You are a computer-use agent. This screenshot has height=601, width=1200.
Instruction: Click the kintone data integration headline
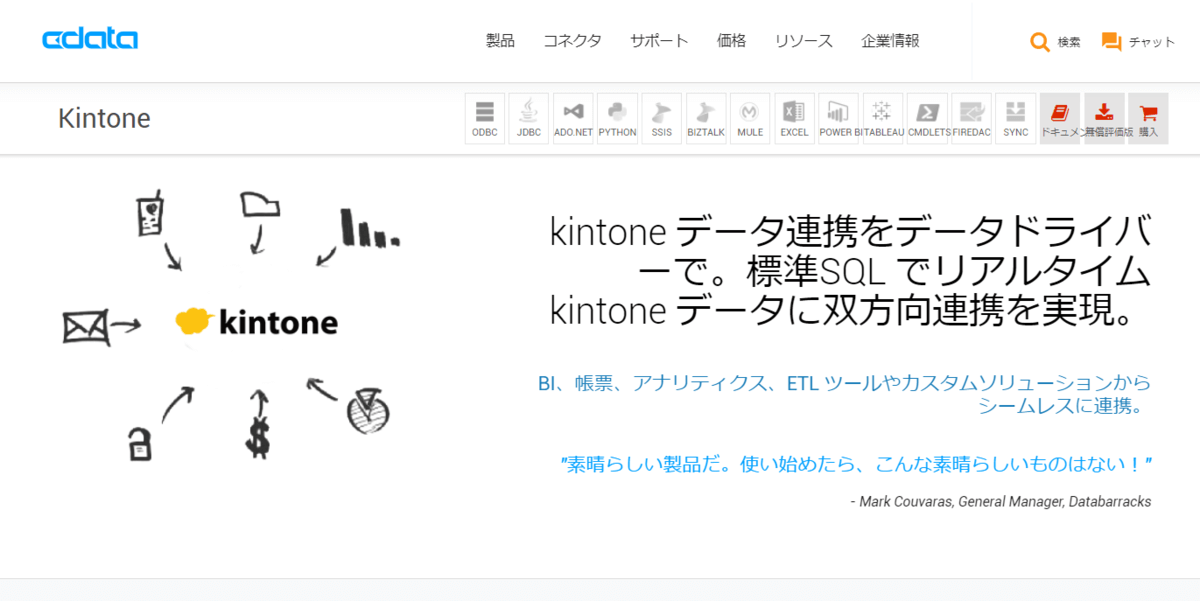(x=850, y=271)
